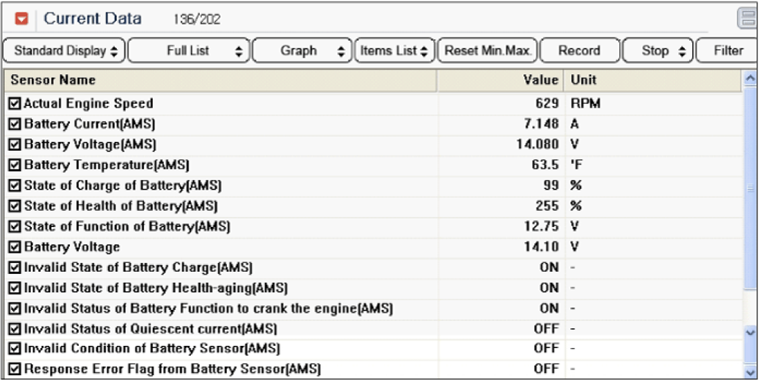Uncheck Invalid State of Battery Health-aging(AMS) checkbox
This screenshot has width=759, height=380.
coord(15,289)
